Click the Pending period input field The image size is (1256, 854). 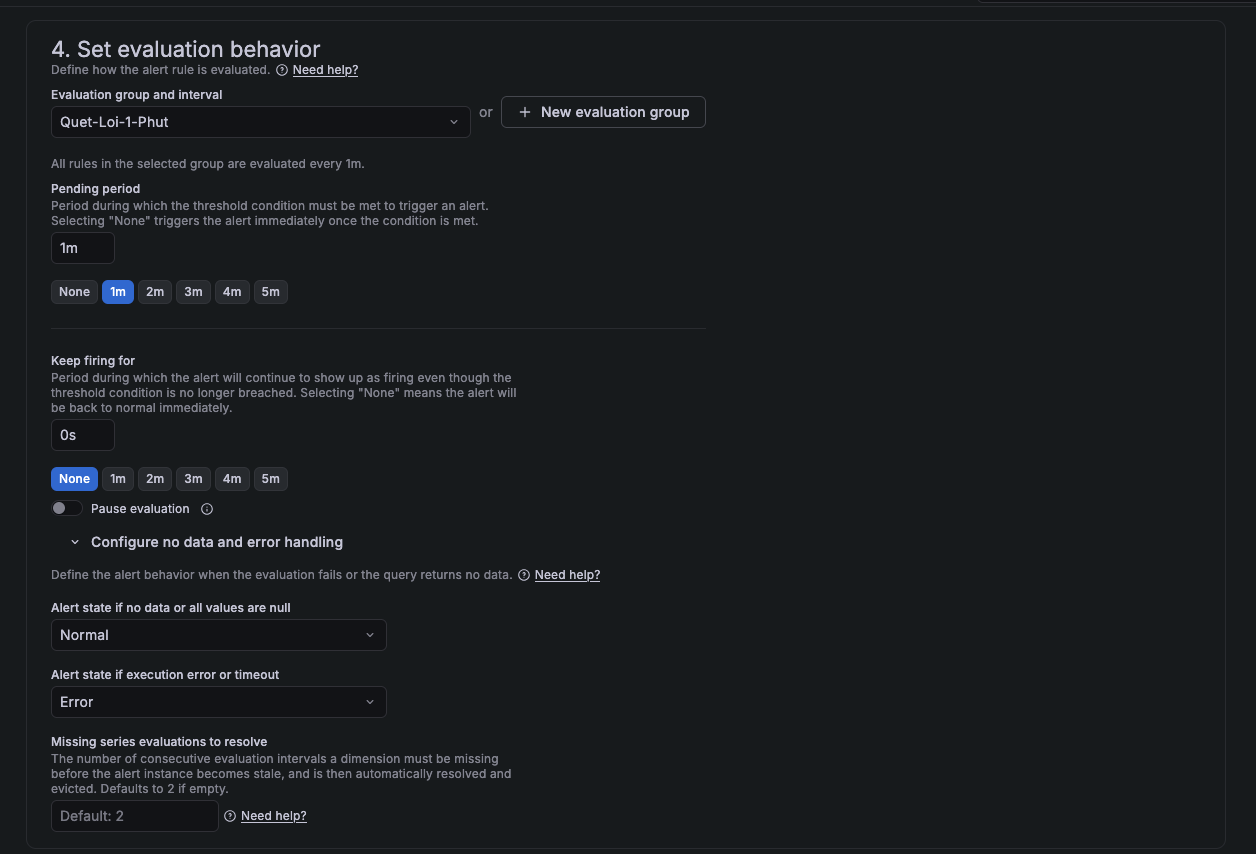[x=83, y=248]
